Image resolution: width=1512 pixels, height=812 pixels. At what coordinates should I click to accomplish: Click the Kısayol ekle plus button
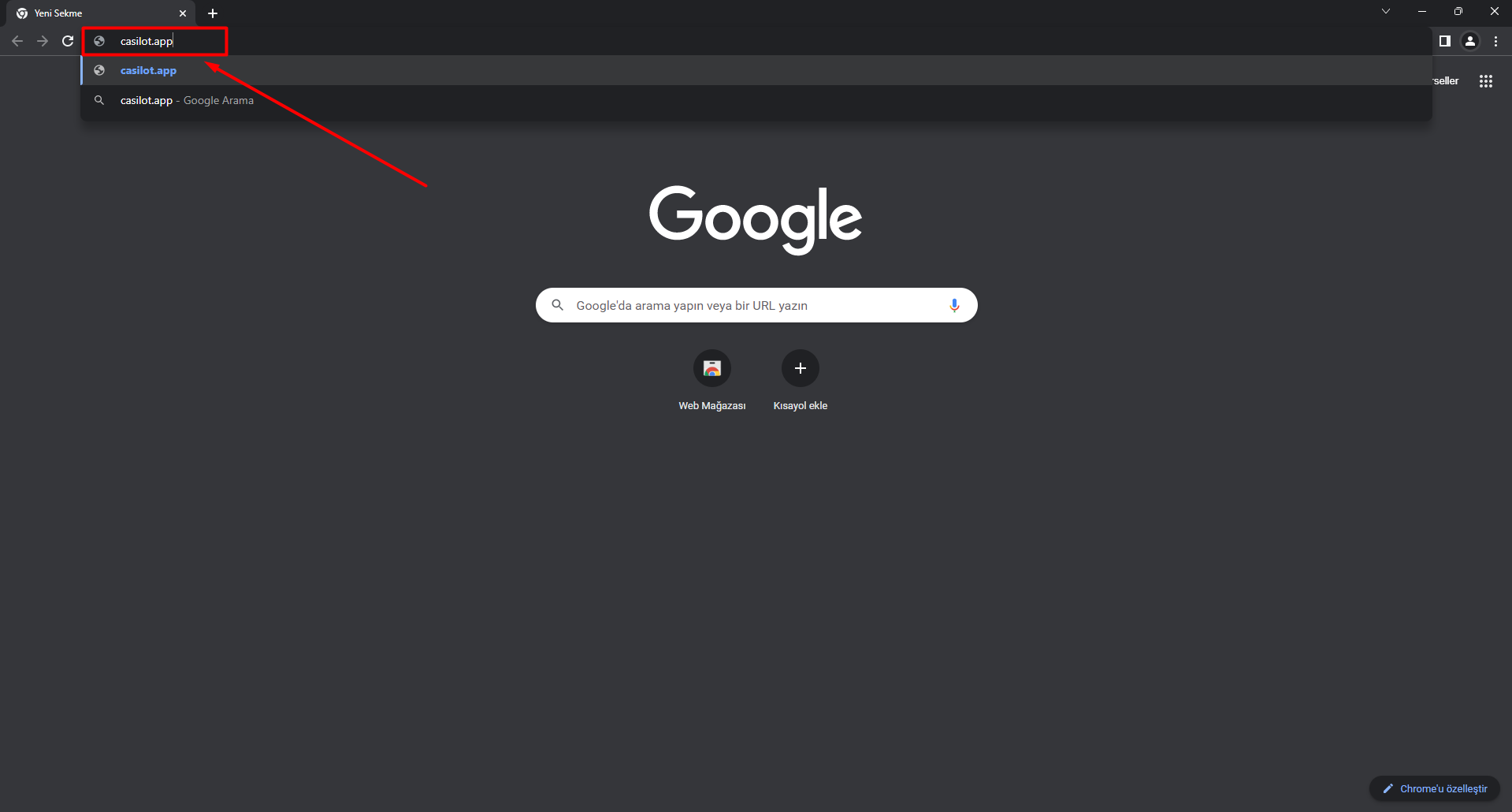pos(801,368)
